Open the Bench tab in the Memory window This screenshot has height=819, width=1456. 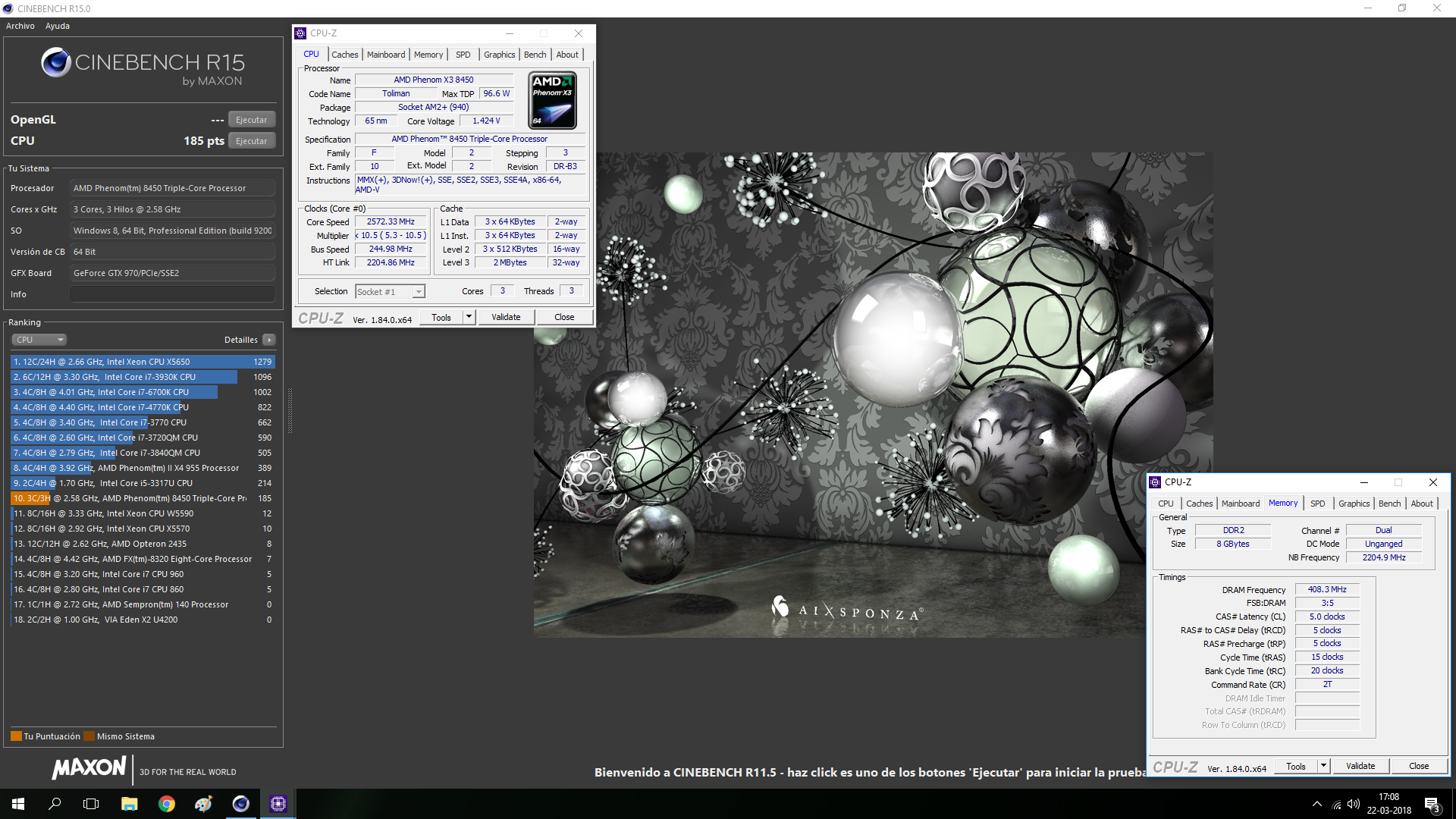coord(1390,504)
